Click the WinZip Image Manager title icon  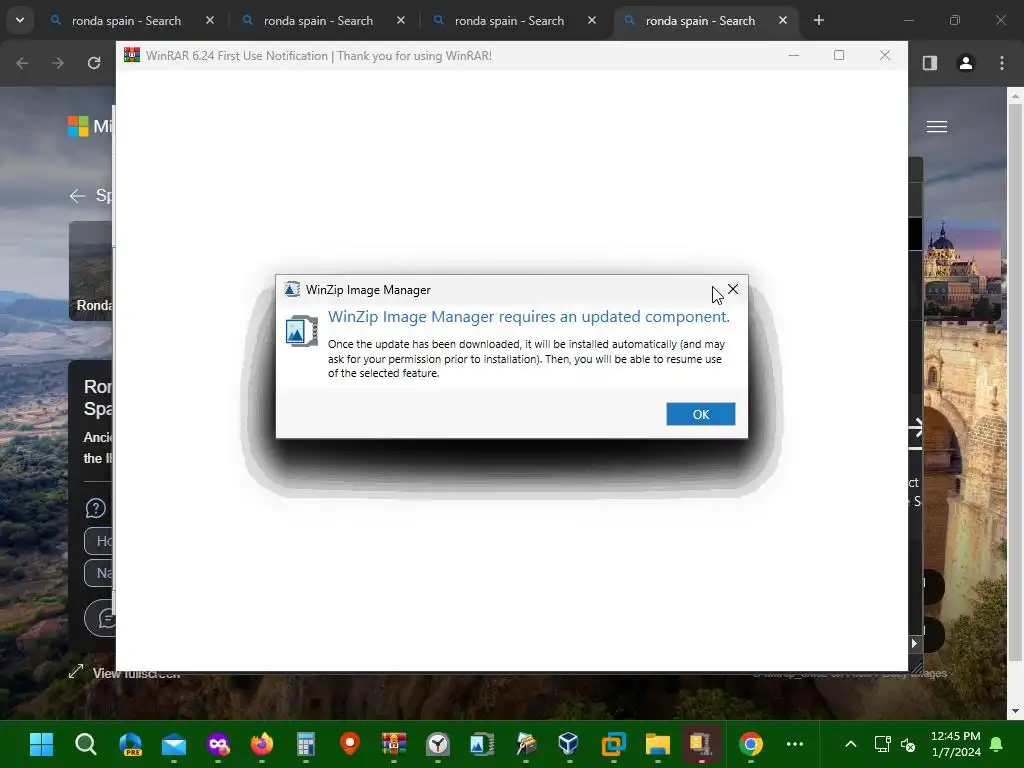point(292,289)
